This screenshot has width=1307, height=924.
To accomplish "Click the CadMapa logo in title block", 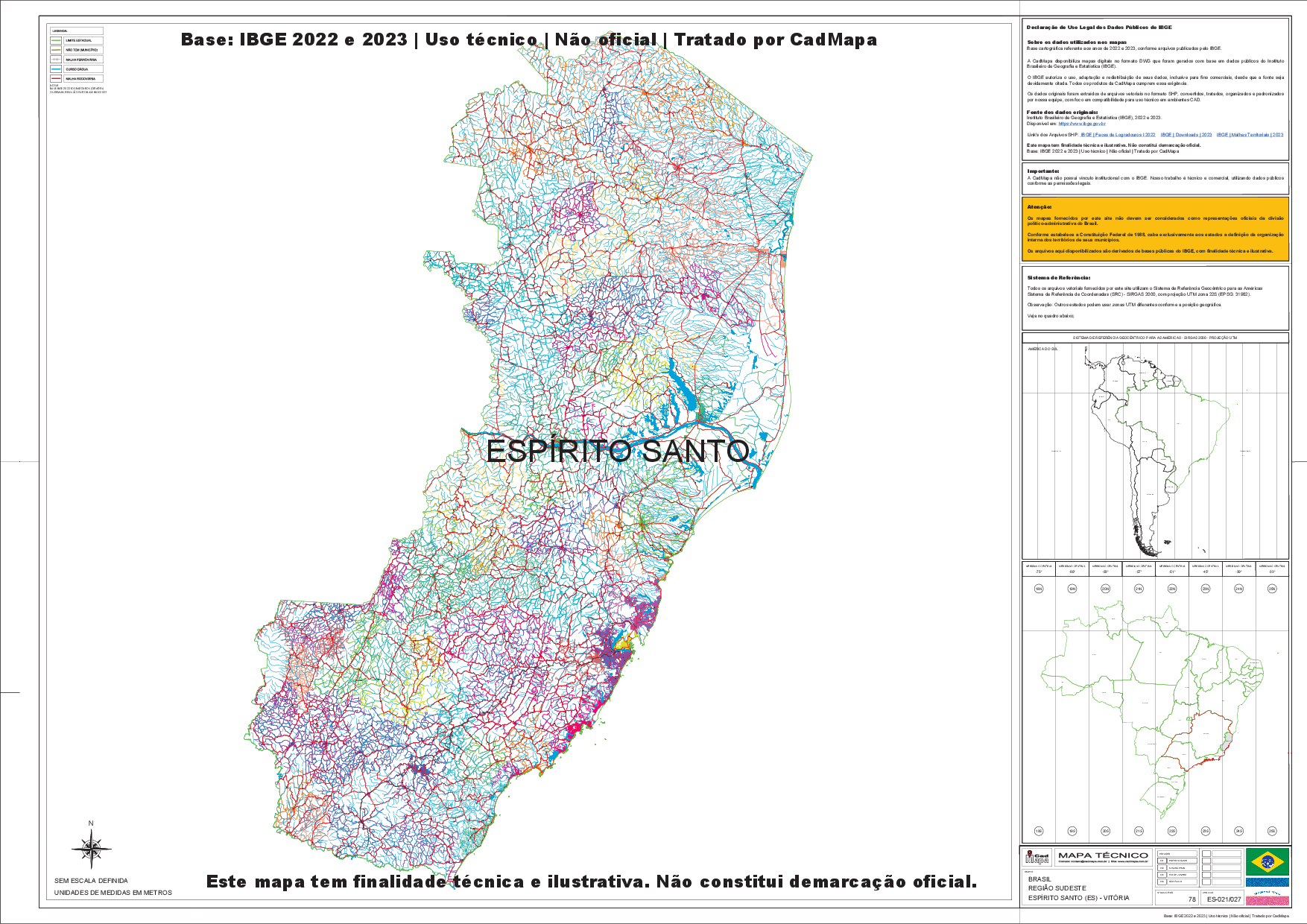I will [x=1037, y=858].
